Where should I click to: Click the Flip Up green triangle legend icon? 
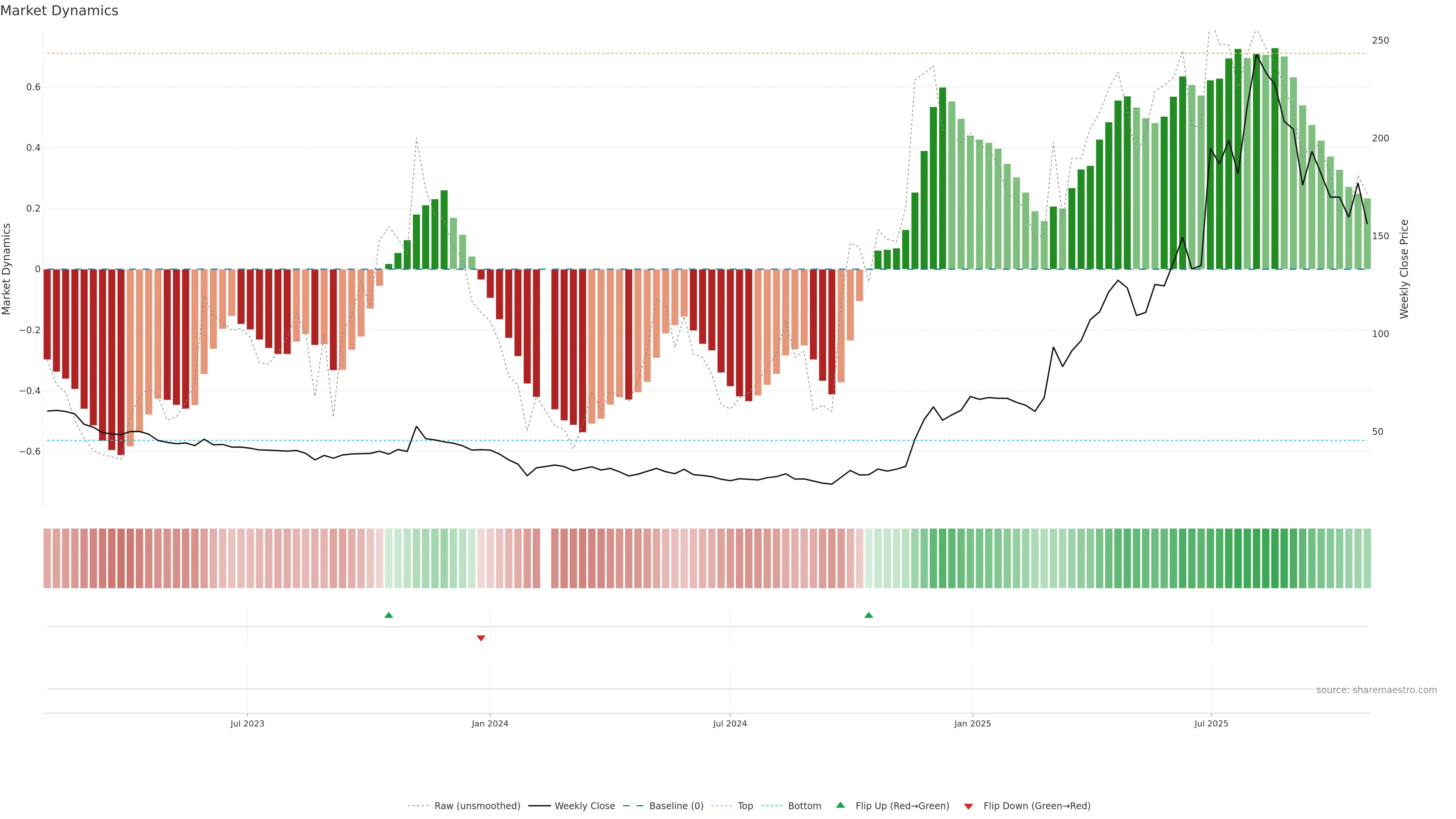(x=841, y=805)
